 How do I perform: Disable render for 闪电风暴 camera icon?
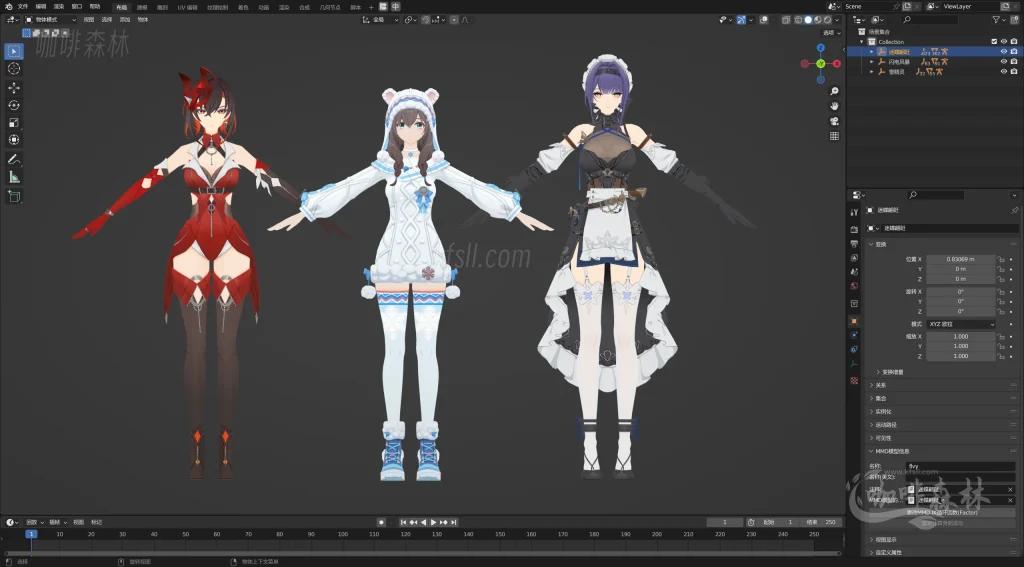coord(1014,61)
